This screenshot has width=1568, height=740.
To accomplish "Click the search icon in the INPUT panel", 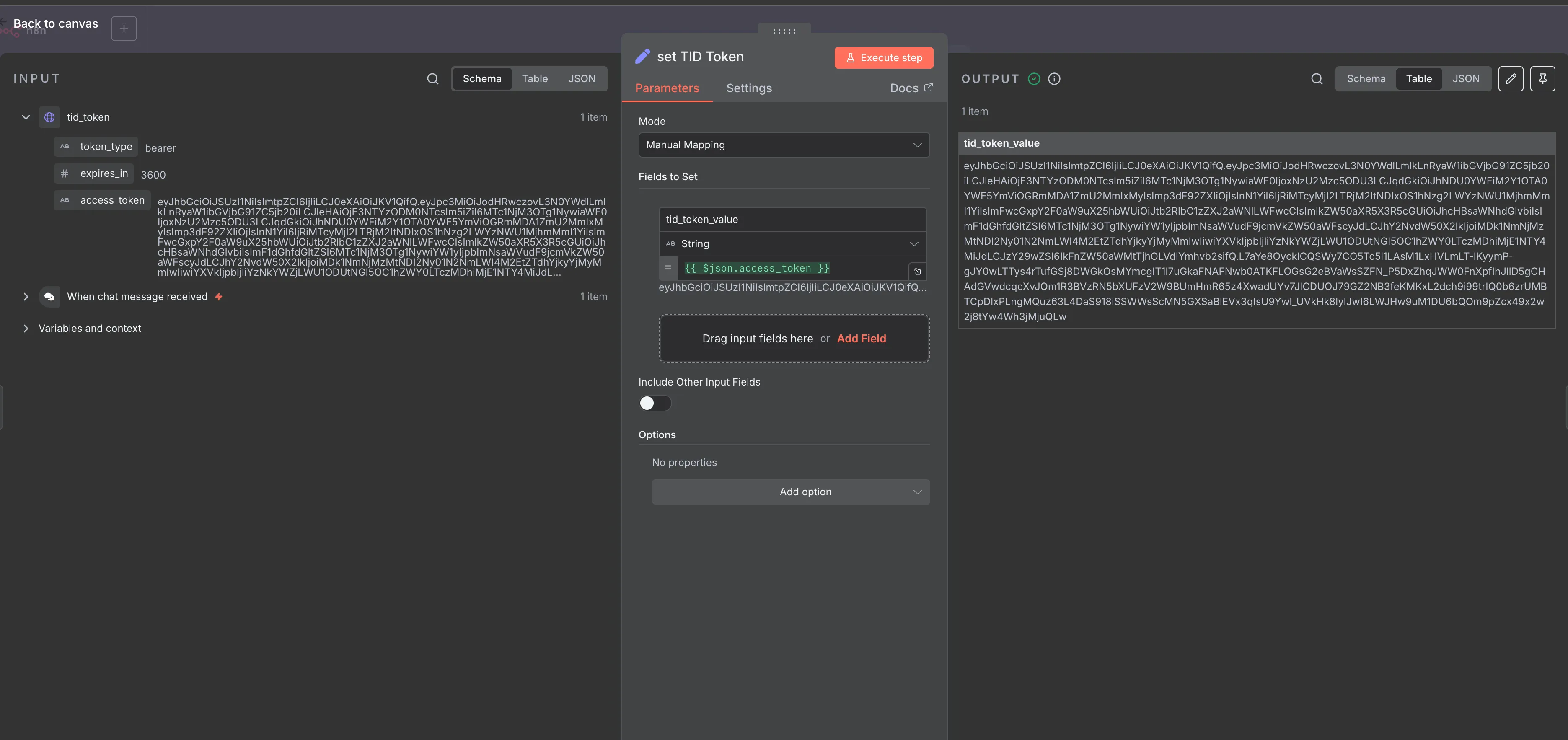I will [433, 79].
